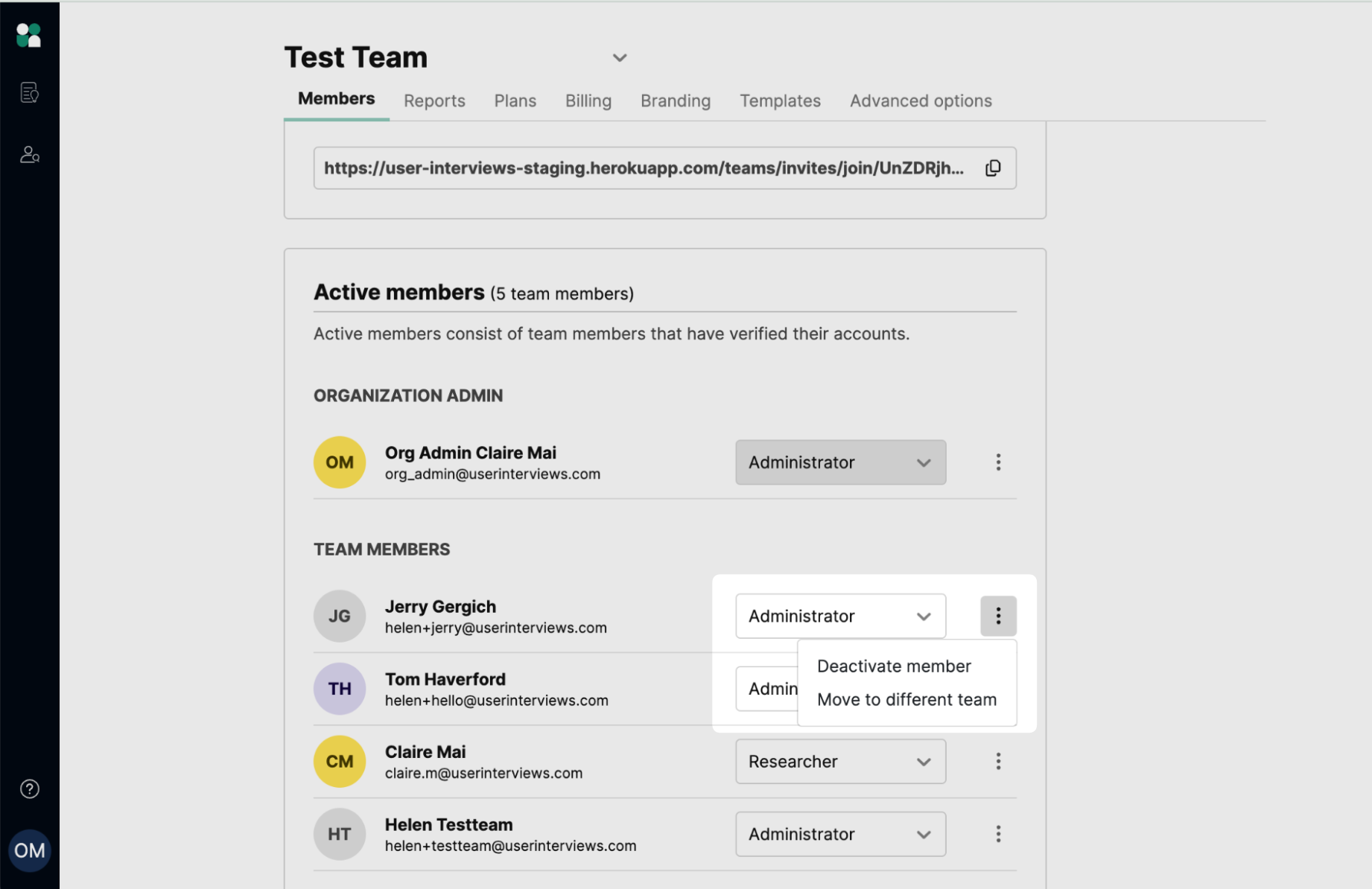The width and height of the screenshot is (1372, 889).
Task: Click the TEAM MEMBERS section label
Action: pyautogui.click(x=381, y=549)
